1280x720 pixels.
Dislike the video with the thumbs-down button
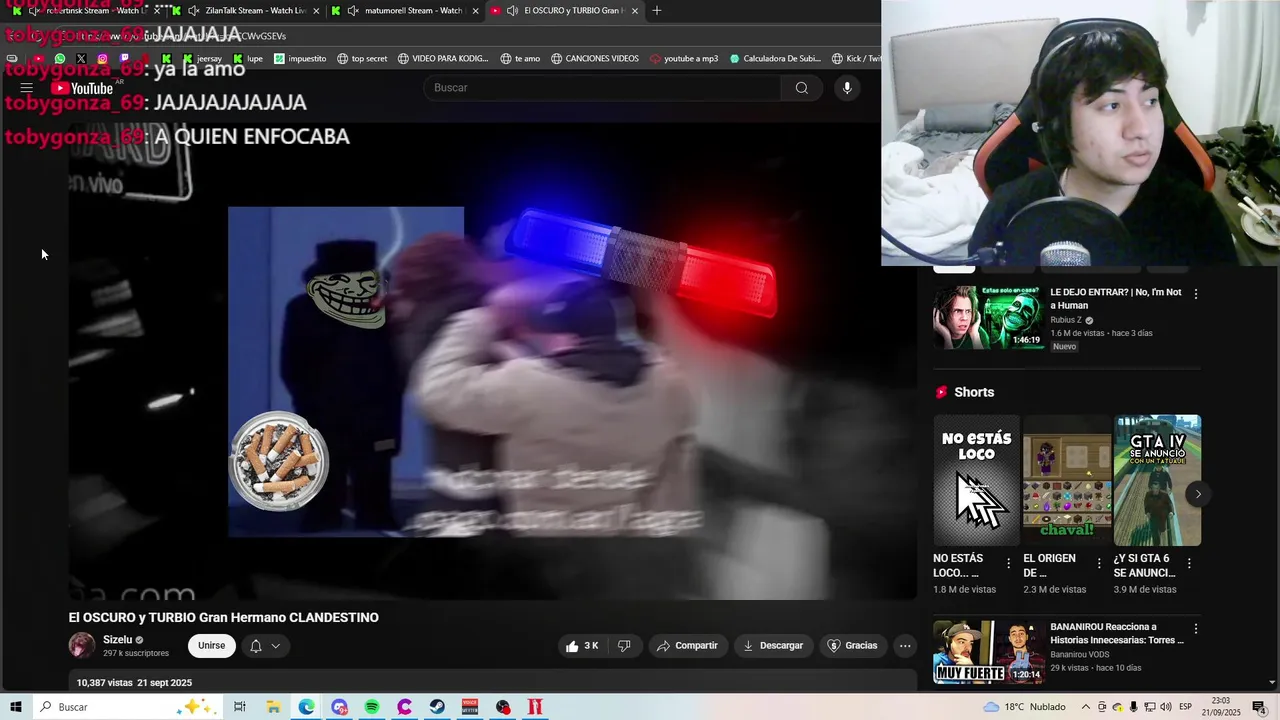624,646
